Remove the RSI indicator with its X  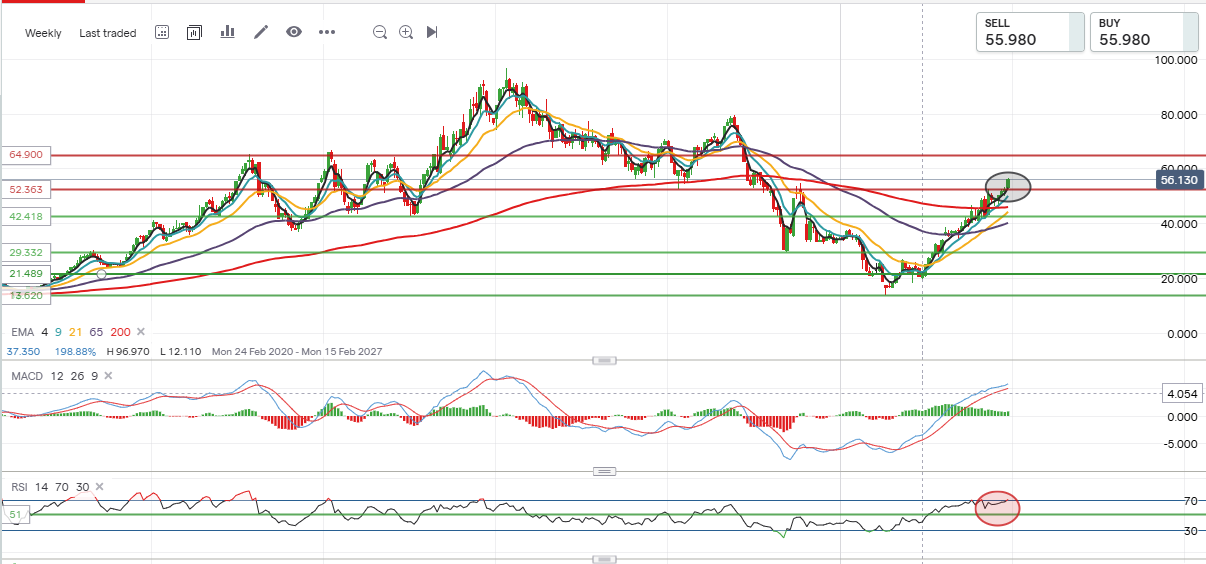98,487
